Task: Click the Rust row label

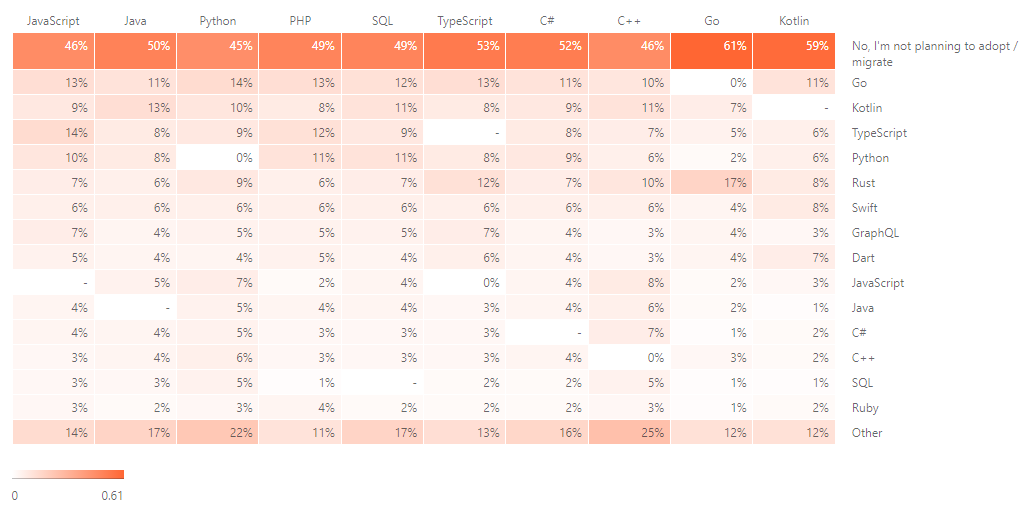Action: (863, 183)
